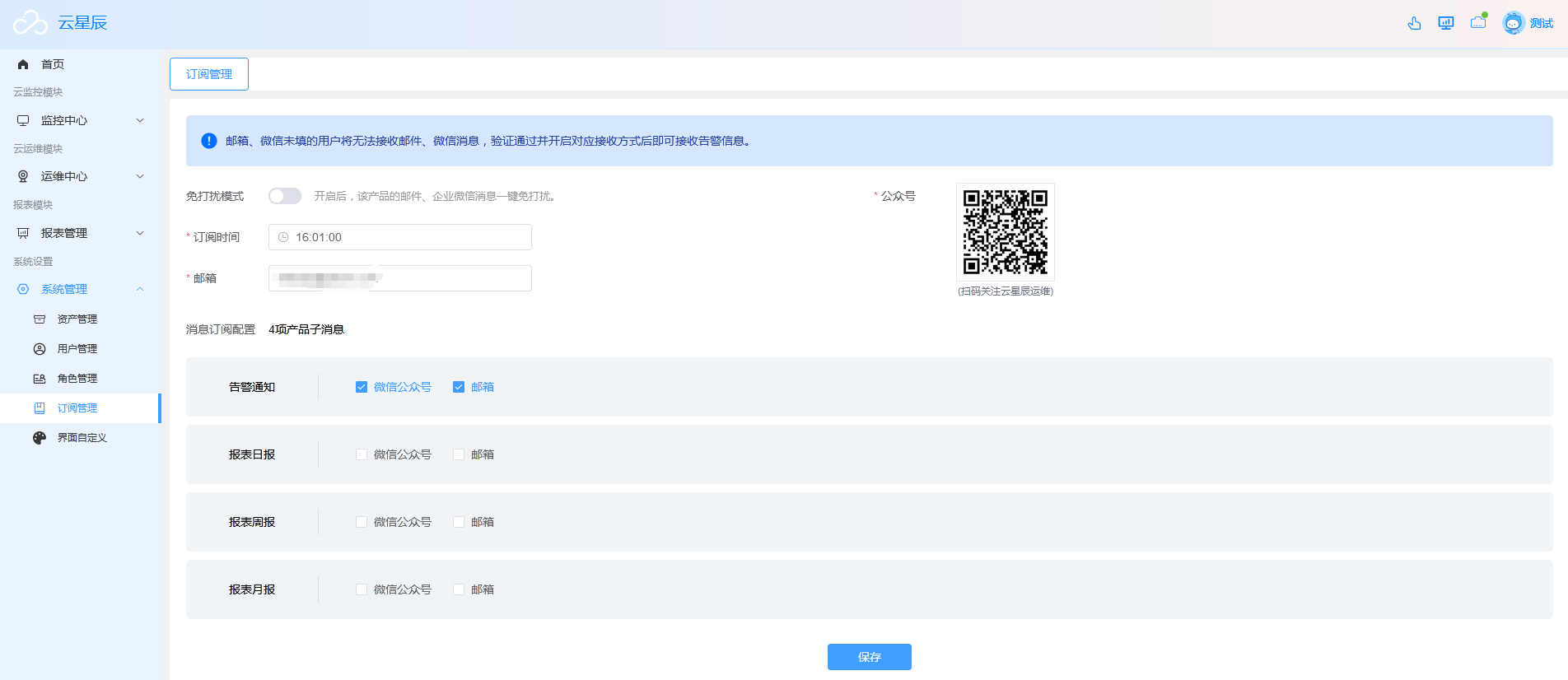Click the 消息订阅配置 label
This screenshot has height=680, width=1568.
pyautogui.click(x=221, y=329)
